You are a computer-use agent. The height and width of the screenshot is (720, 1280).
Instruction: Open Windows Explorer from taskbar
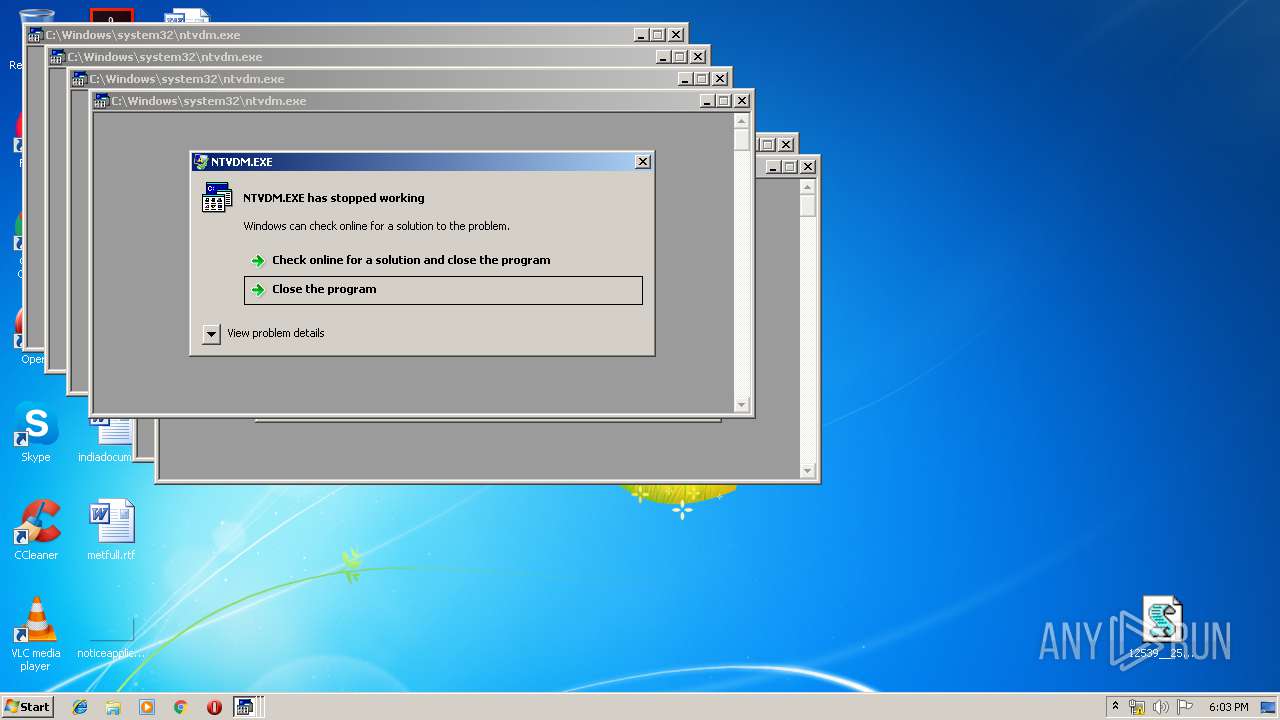(113, 707)
